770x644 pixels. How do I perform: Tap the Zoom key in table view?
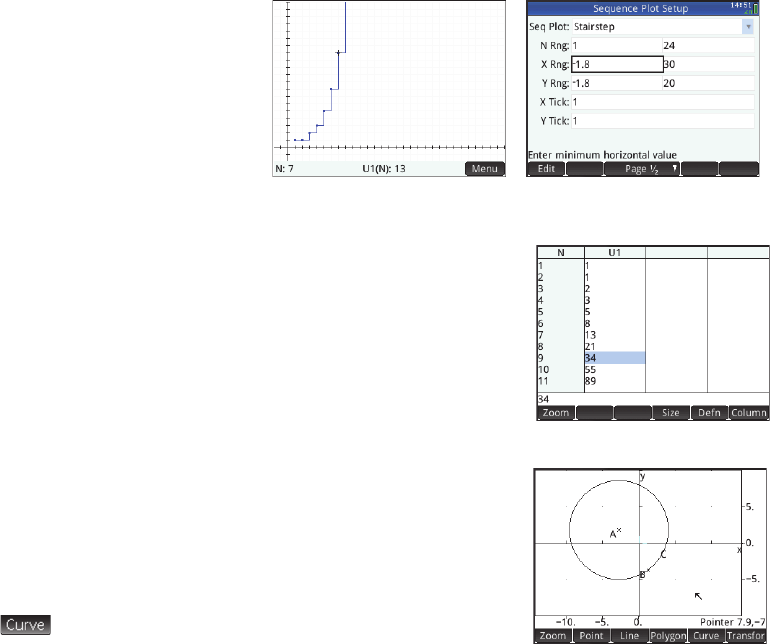[x=556, y=413]
